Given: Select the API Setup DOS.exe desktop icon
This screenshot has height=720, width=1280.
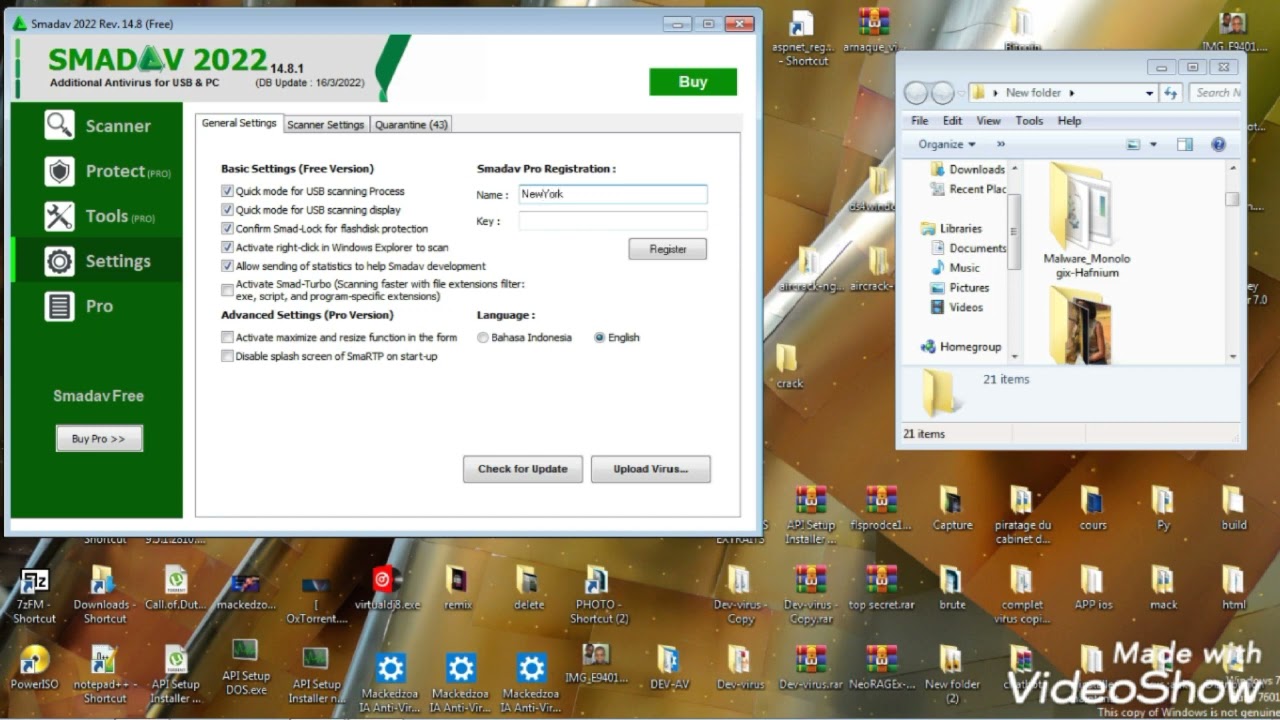Looking at the screenshot, I should tap(245, 668).
